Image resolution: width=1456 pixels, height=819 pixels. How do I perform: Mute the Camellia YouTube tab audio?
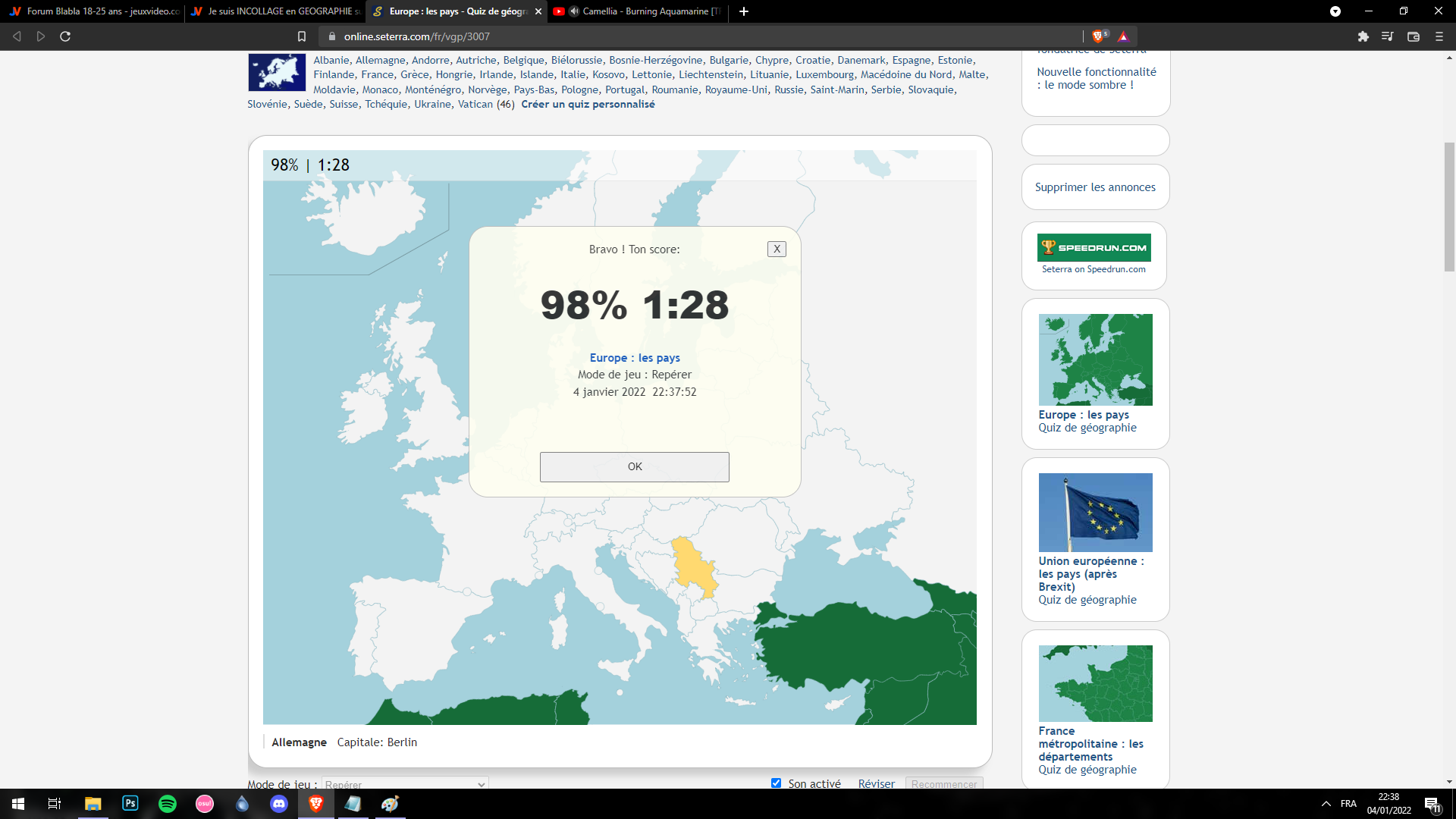click(574, 11)
